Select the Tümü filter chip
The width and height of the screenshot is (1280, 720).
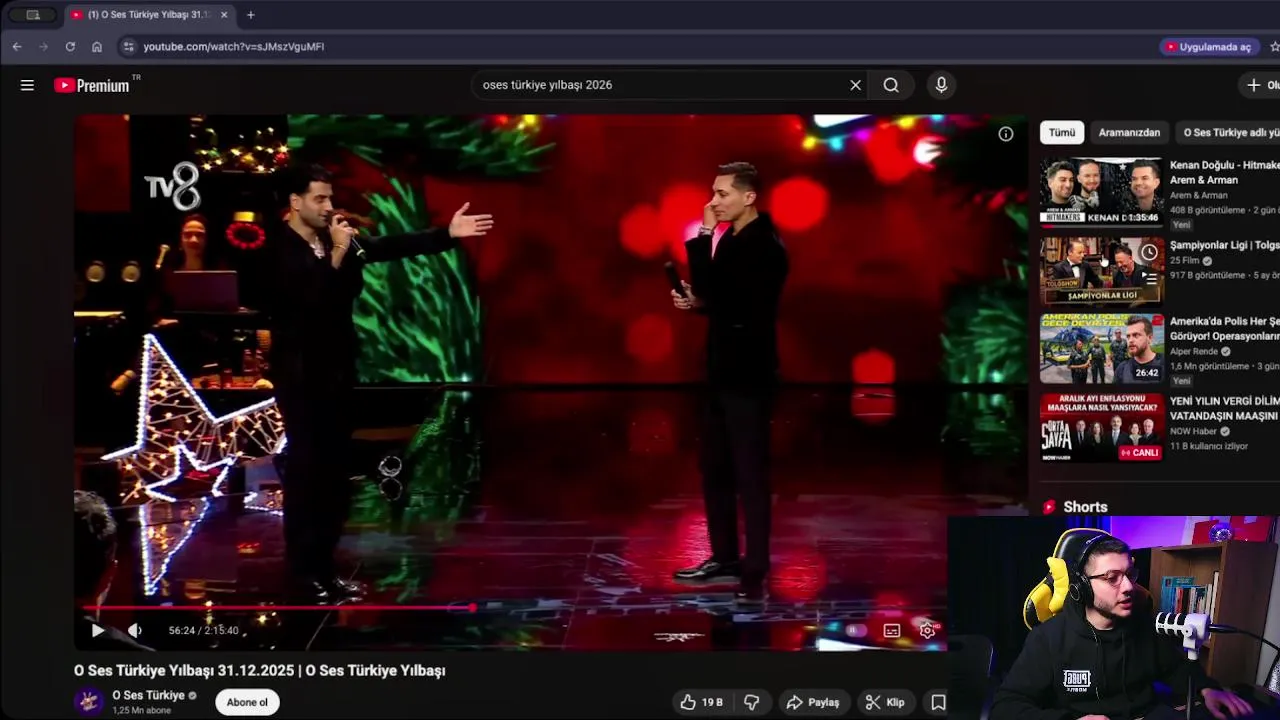coord(1062,132)
